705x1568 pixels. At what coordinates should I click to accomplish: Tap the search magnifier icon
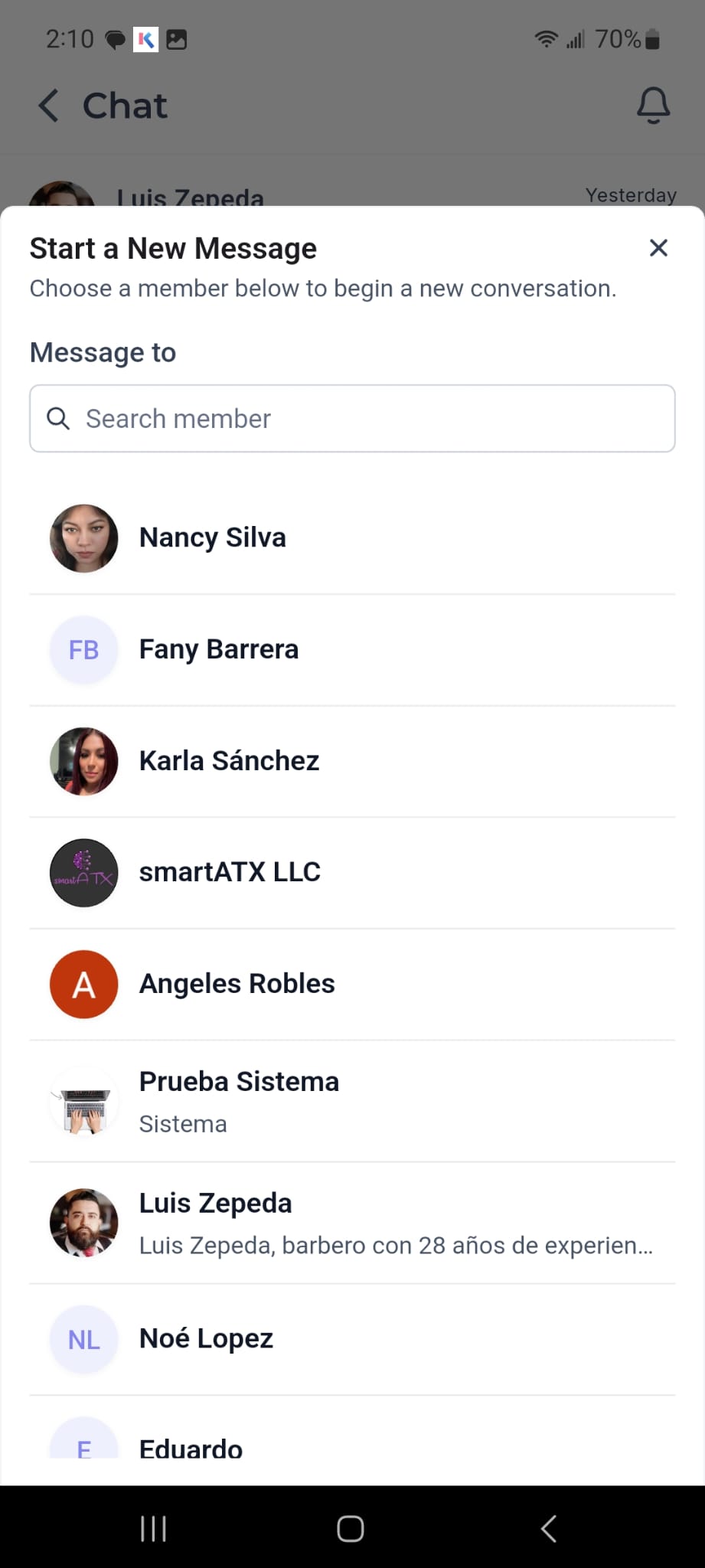click(x=58, y=419)
